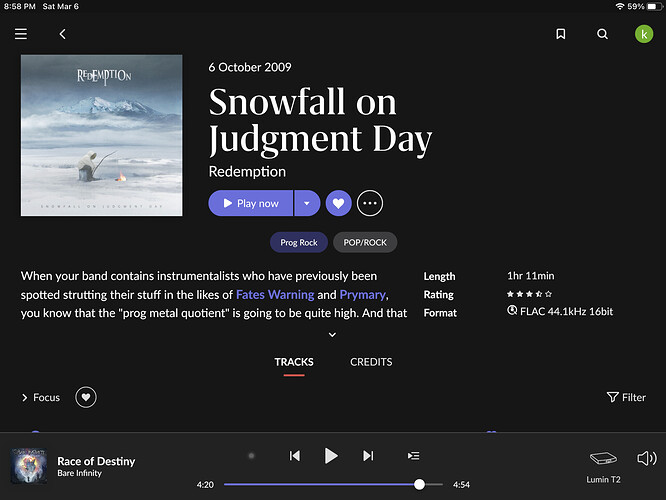
Task: Switch to the CREDITS tab
Action: [x=371, y=362]
